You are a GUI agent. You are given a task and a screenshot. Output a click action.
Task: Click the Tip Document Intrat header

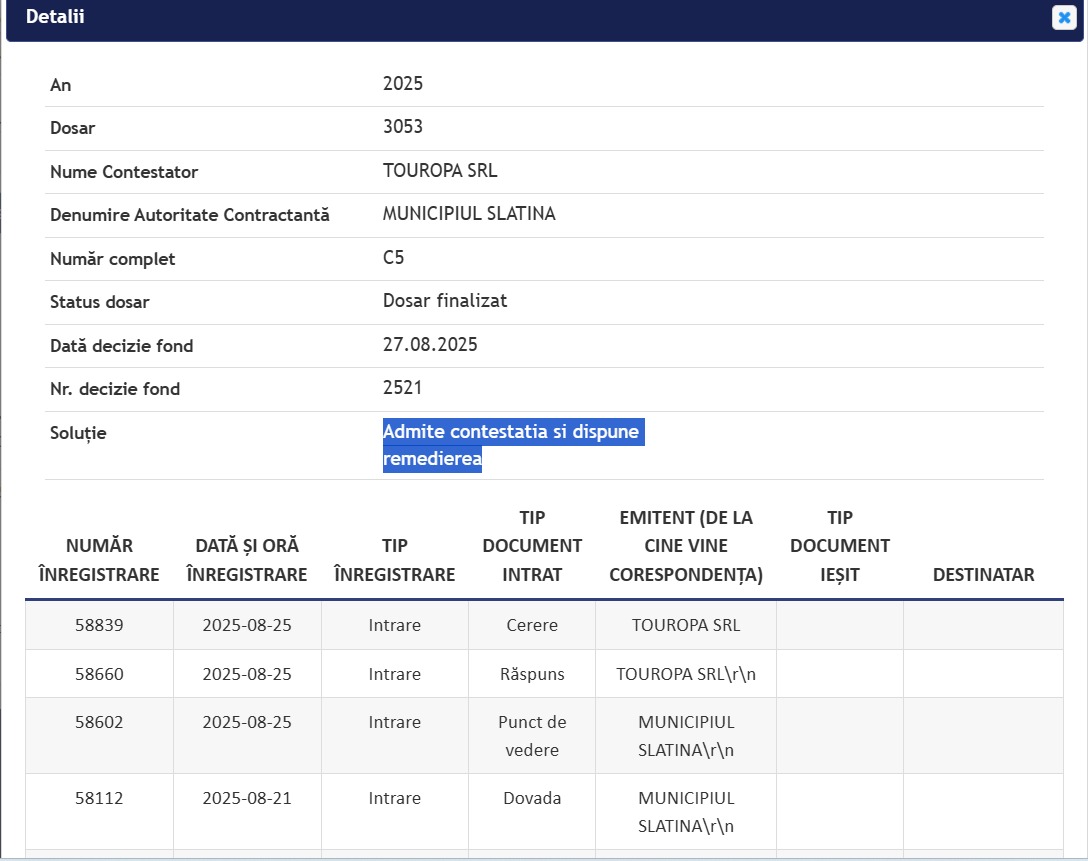click(532, 546)
